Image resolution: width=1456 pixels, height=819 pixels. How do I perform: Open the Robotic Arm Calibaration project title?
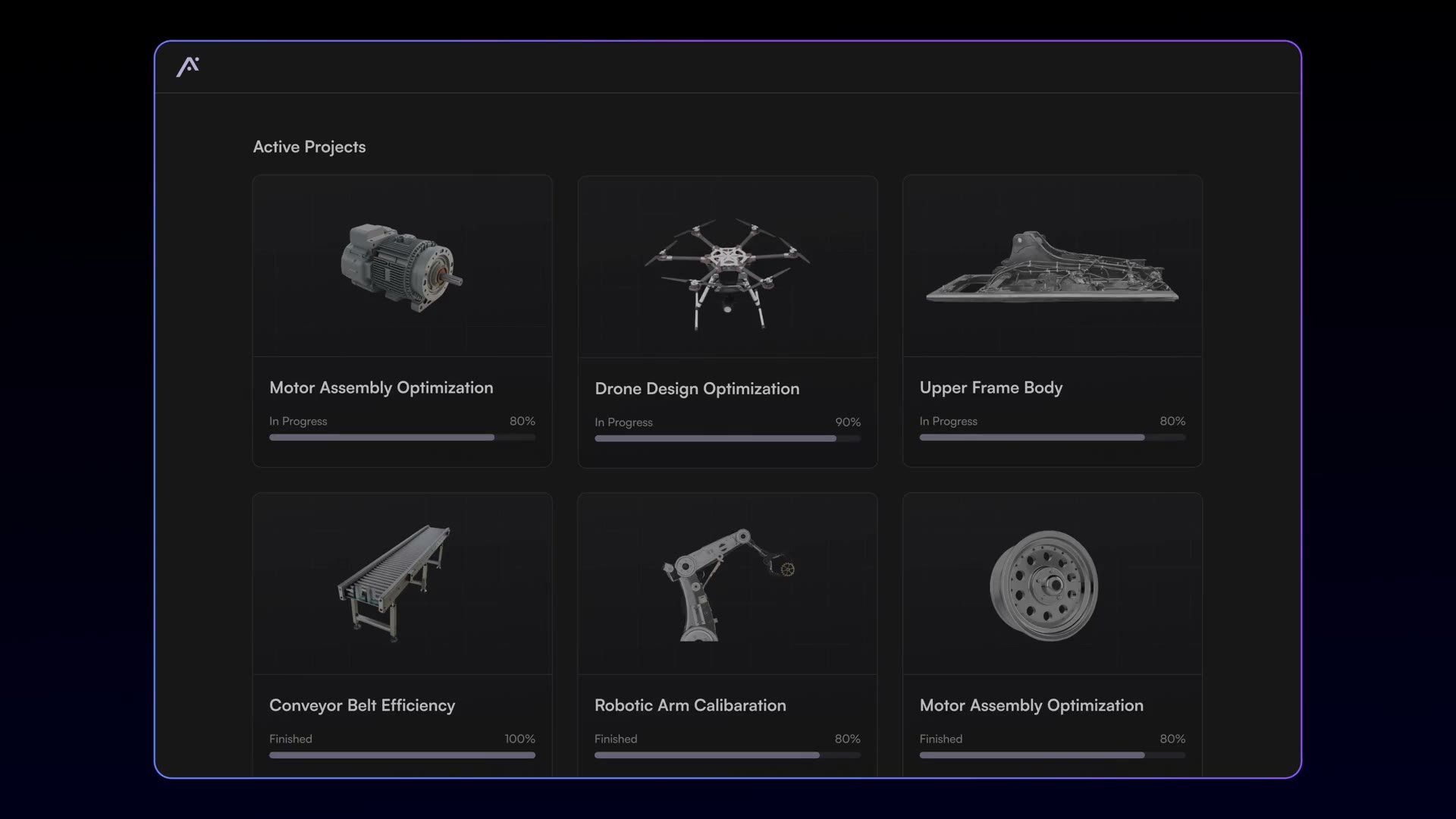pos(690,705)
